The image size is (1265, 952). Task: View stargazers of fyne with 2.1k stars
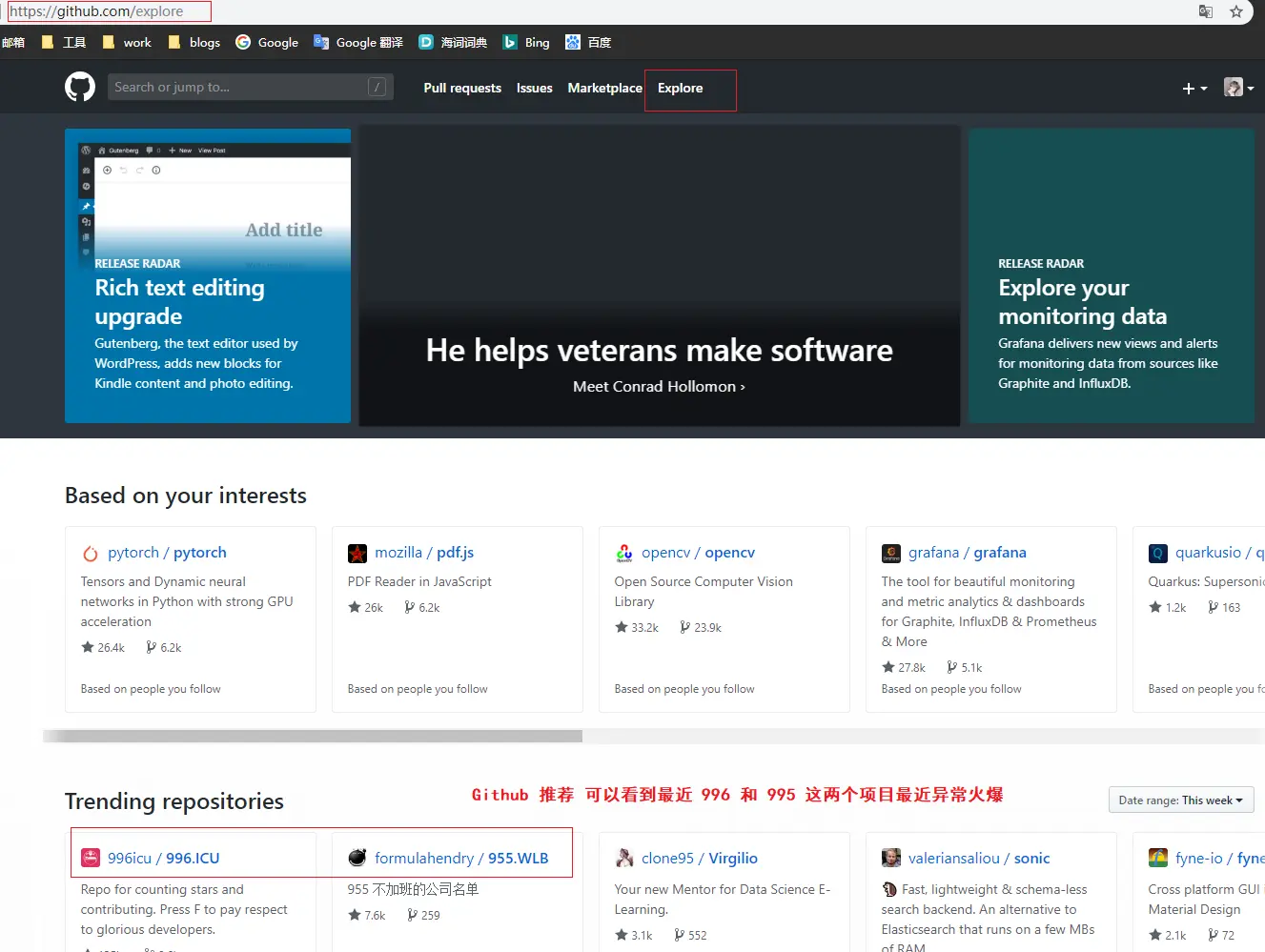[1168, 935]
